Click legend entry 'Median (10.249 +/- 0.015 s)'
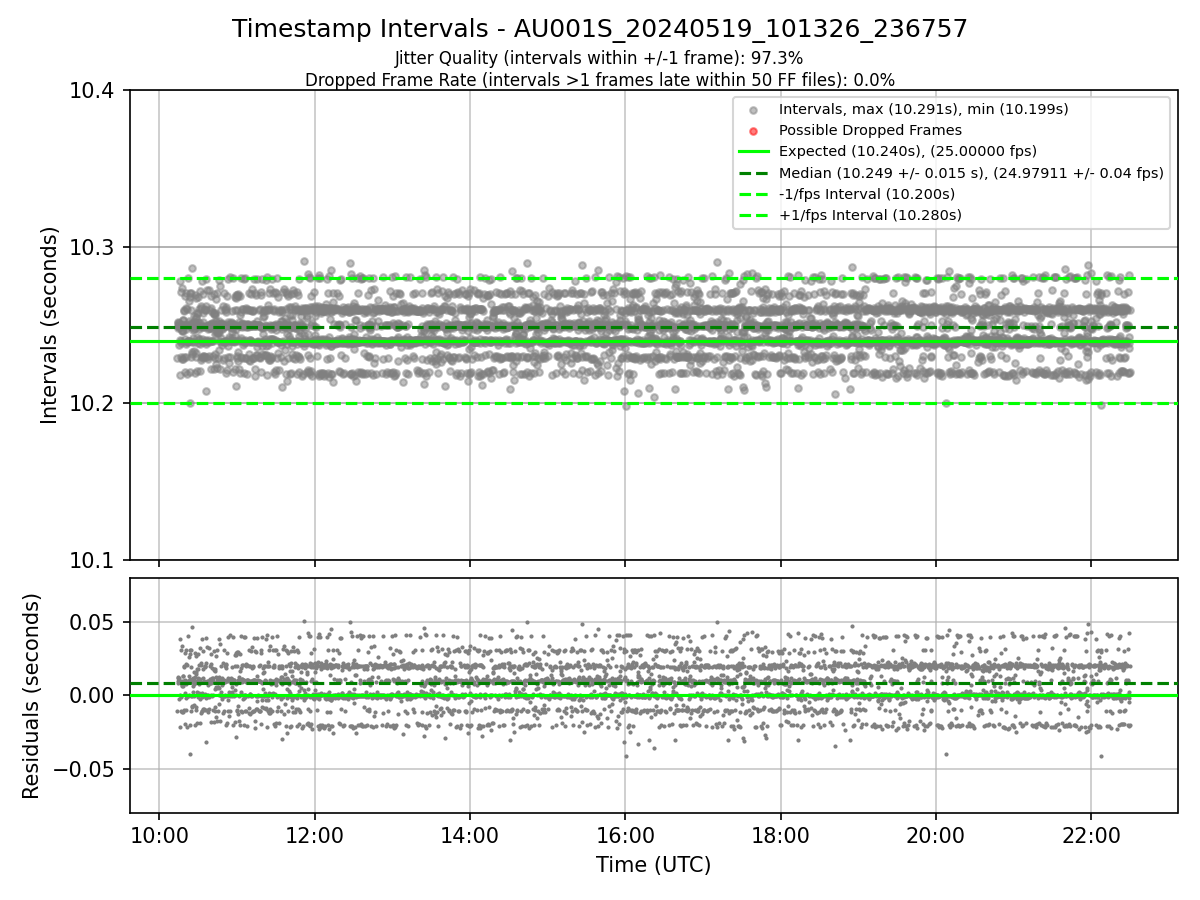1200x900 pixels. [x=971, y=173]
